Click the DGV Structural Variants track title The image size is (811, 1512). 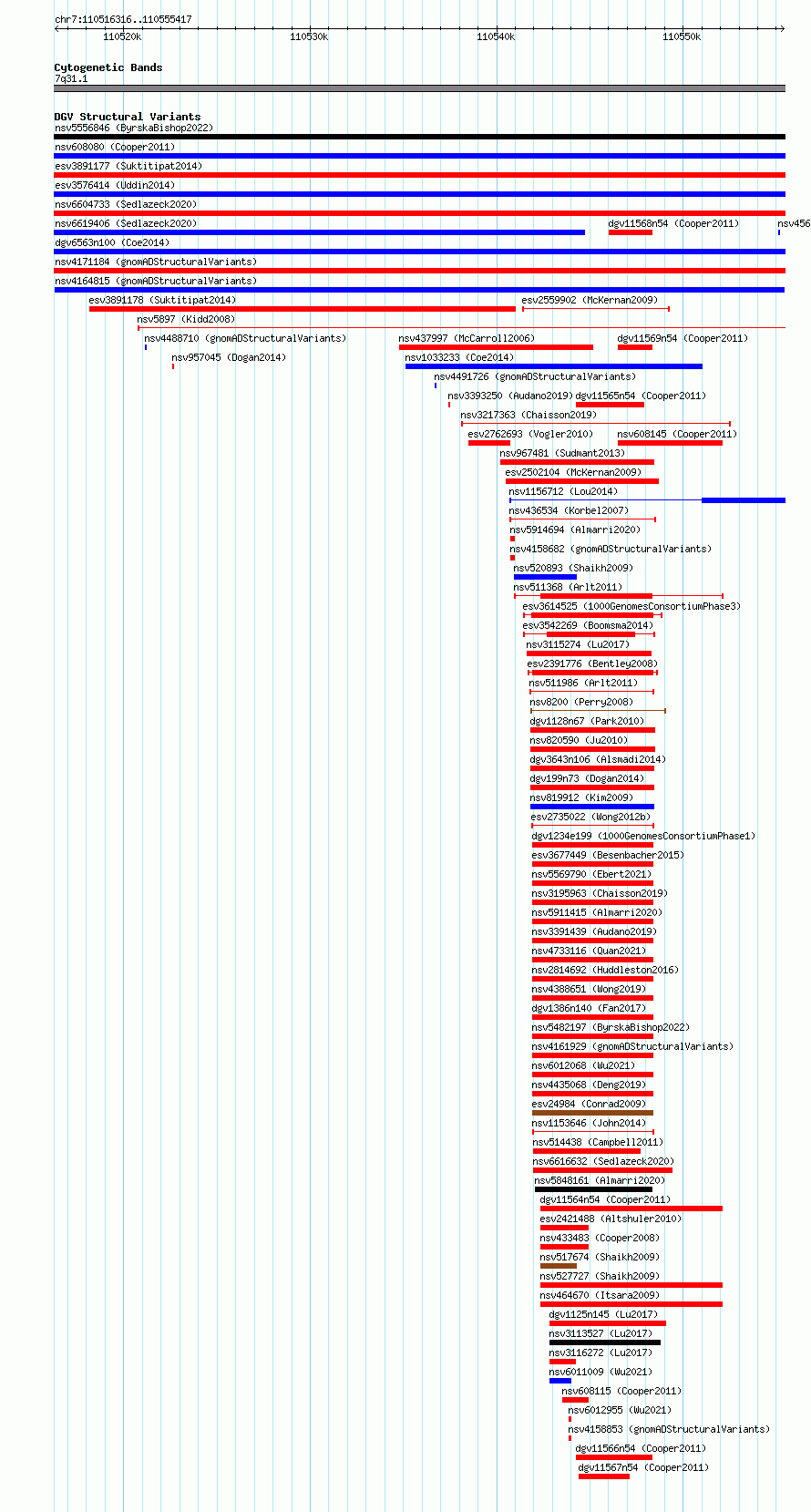(x=128, y=117)
